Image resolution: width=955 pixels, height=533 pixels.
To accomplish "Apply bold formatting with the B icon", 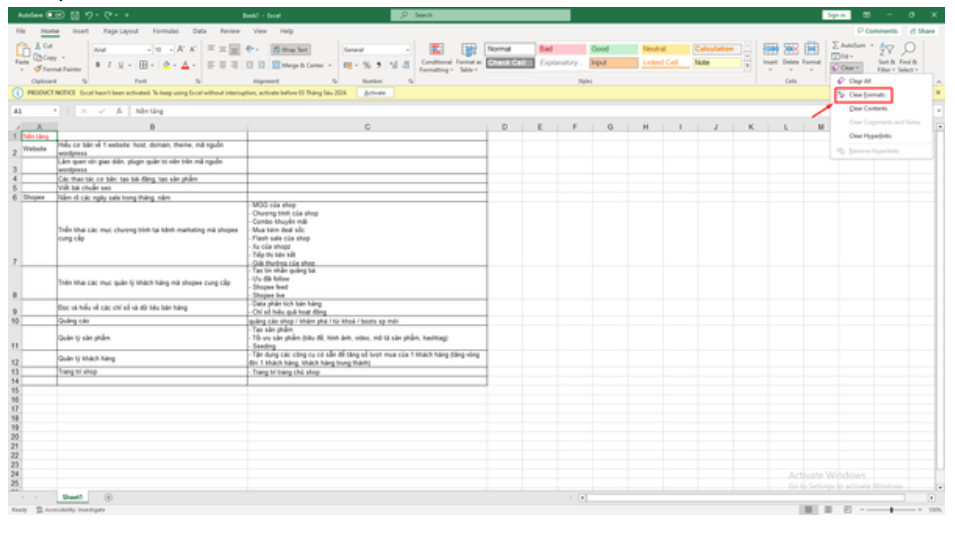I will tap(98, 65).
